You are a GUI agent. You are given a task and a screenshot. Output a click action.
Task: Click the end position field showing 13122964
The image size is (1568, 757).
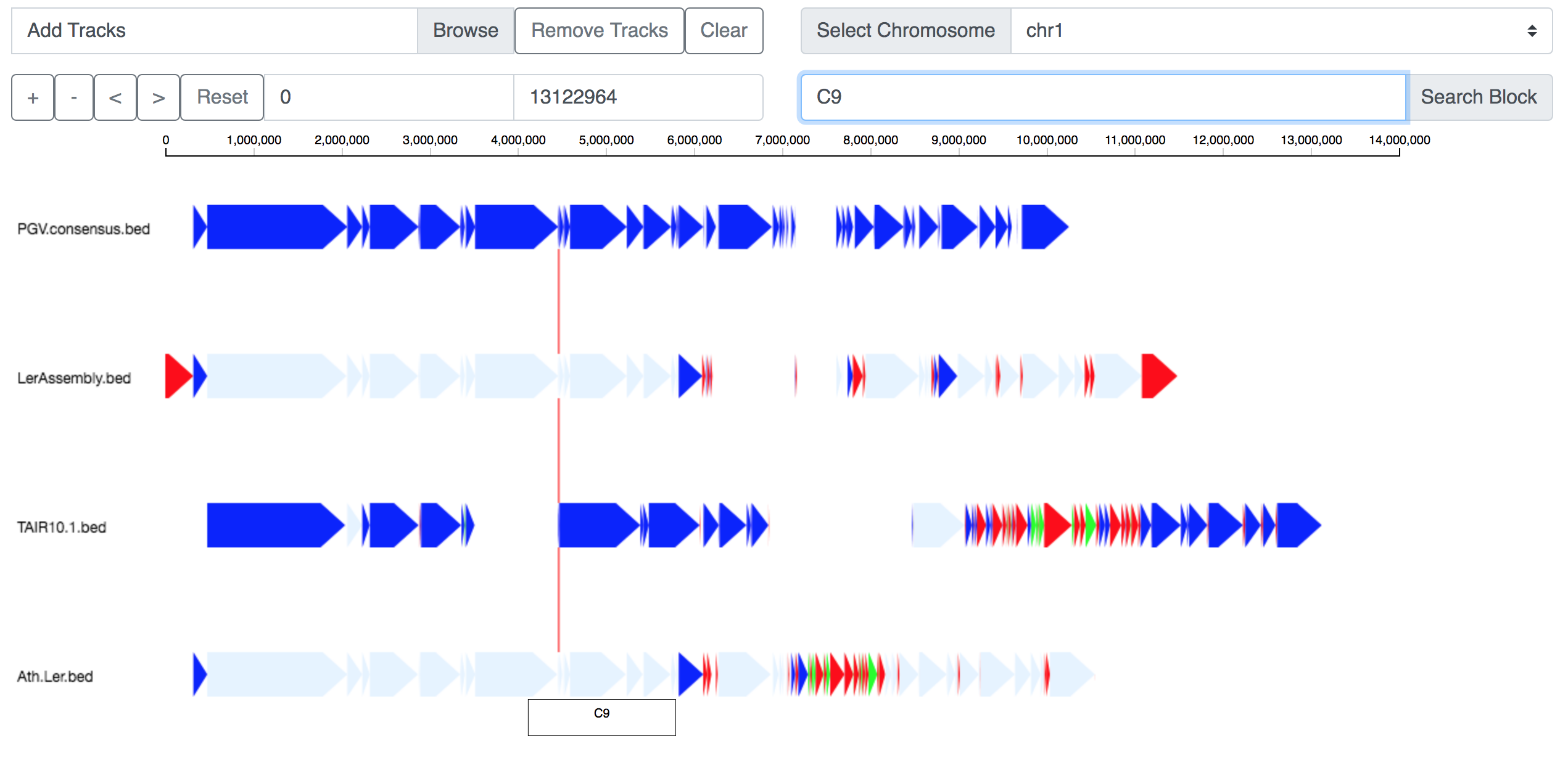pos(638,97)
